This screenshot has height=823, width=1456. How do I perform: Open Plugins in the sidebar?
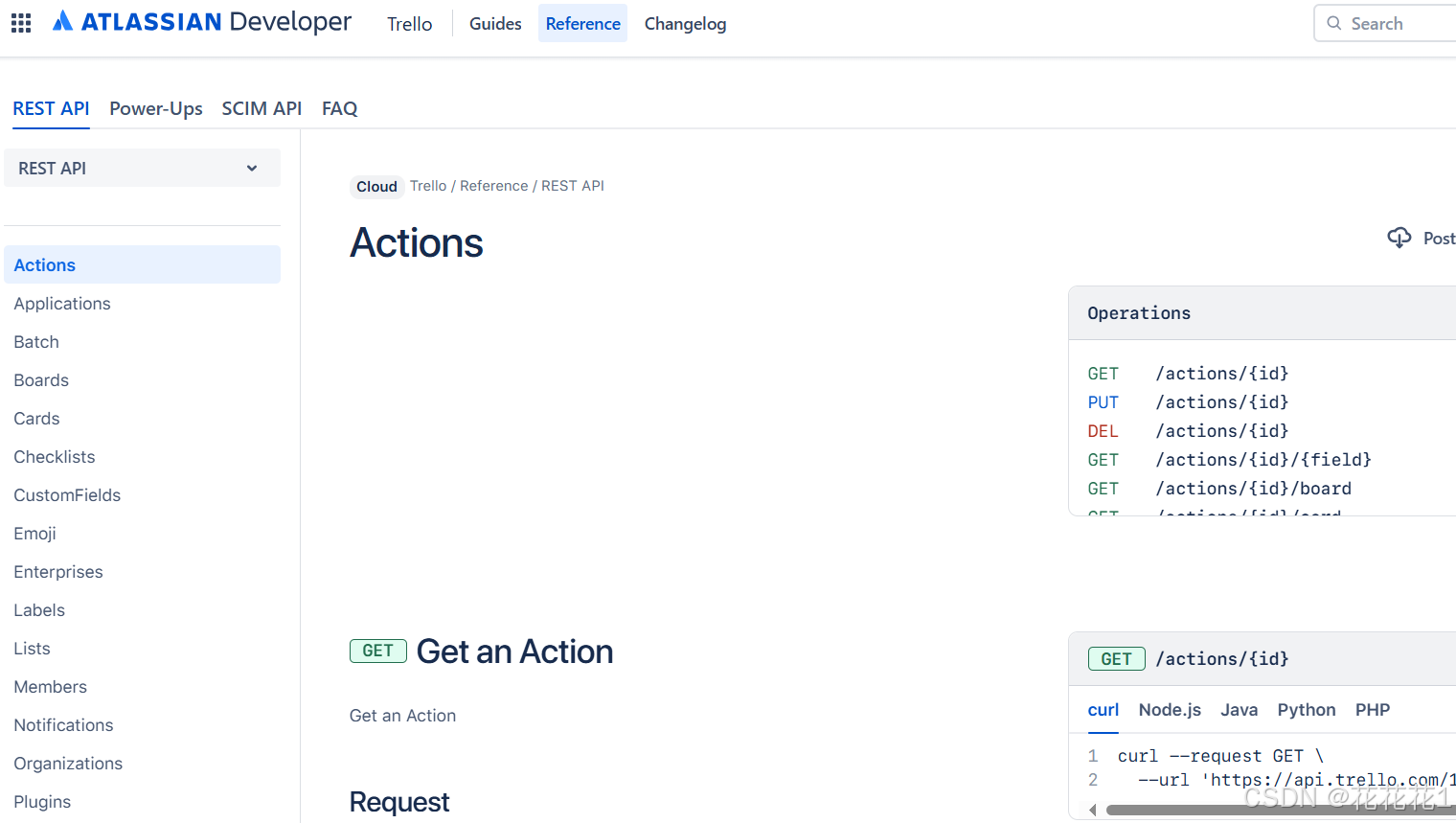(42, 802)
